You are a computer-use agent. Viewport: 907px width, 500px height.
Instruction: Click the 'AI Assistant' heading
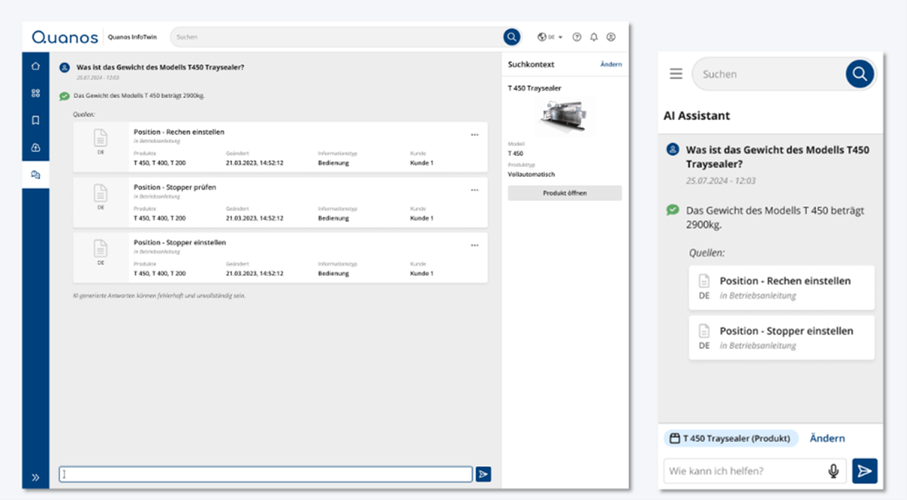[x=696, y=116]
